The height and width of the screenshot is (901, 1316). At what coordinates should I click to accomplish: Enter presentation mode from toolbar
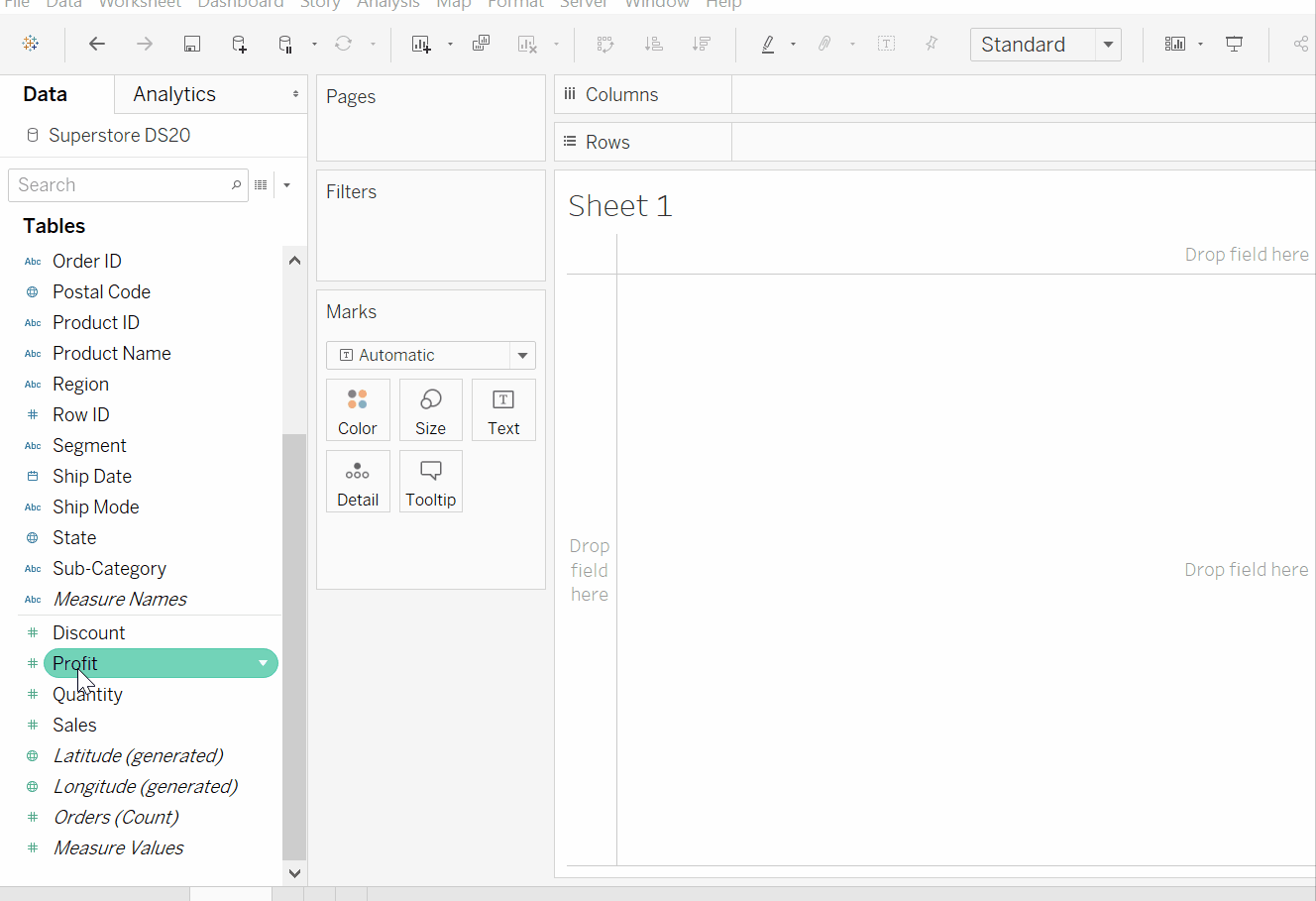1235,44
